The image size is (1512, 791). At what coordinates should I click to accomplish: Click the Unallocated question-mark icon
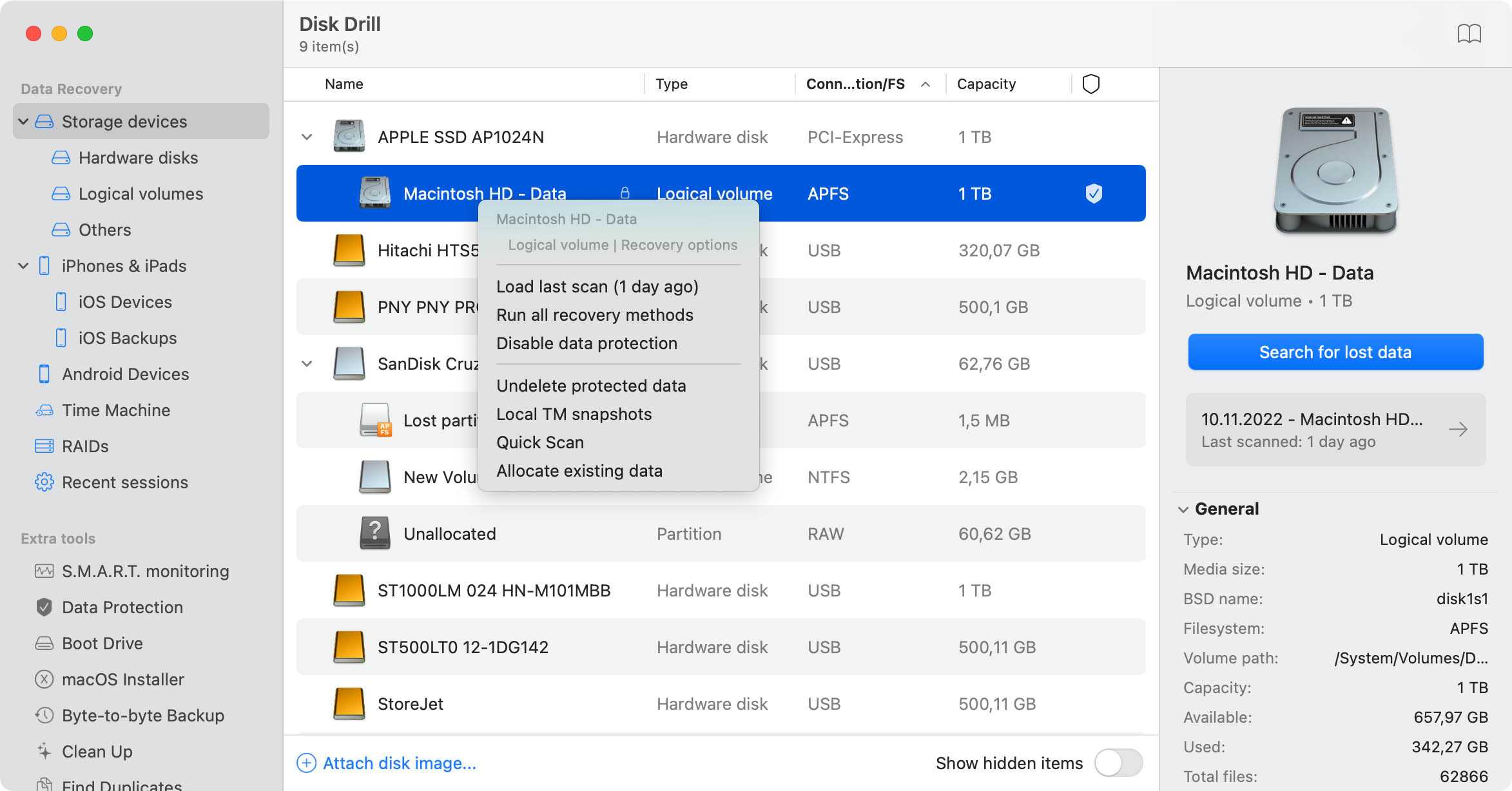point(375,533)
